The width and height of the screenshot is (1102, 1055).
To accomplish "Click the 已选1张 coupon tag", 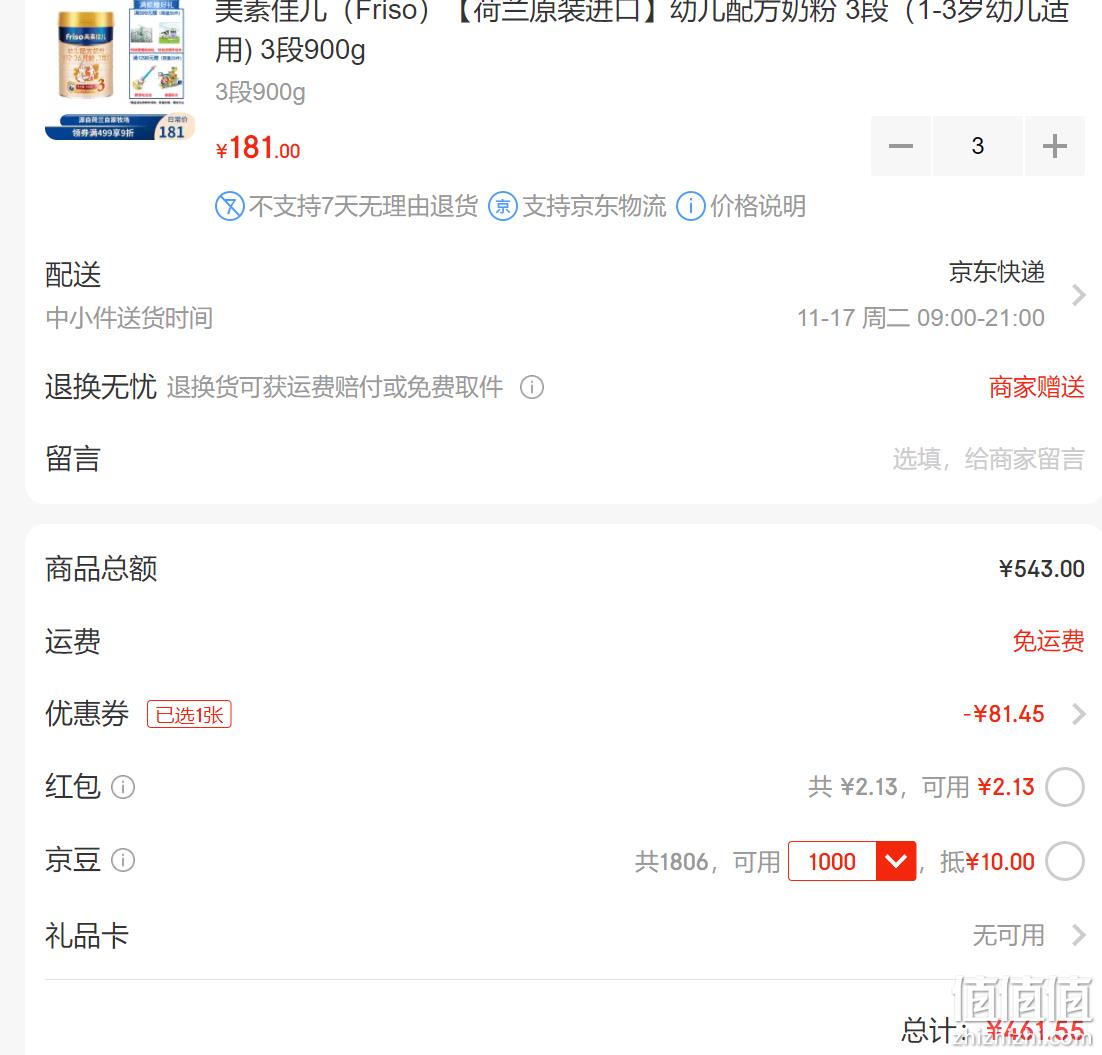I will click(189, 715).
